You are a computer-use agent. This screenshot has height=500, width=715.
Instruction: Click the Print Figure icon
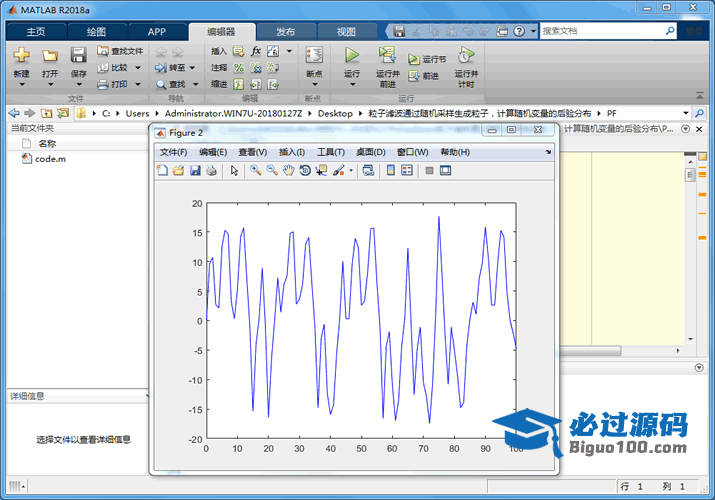point(211,171)
